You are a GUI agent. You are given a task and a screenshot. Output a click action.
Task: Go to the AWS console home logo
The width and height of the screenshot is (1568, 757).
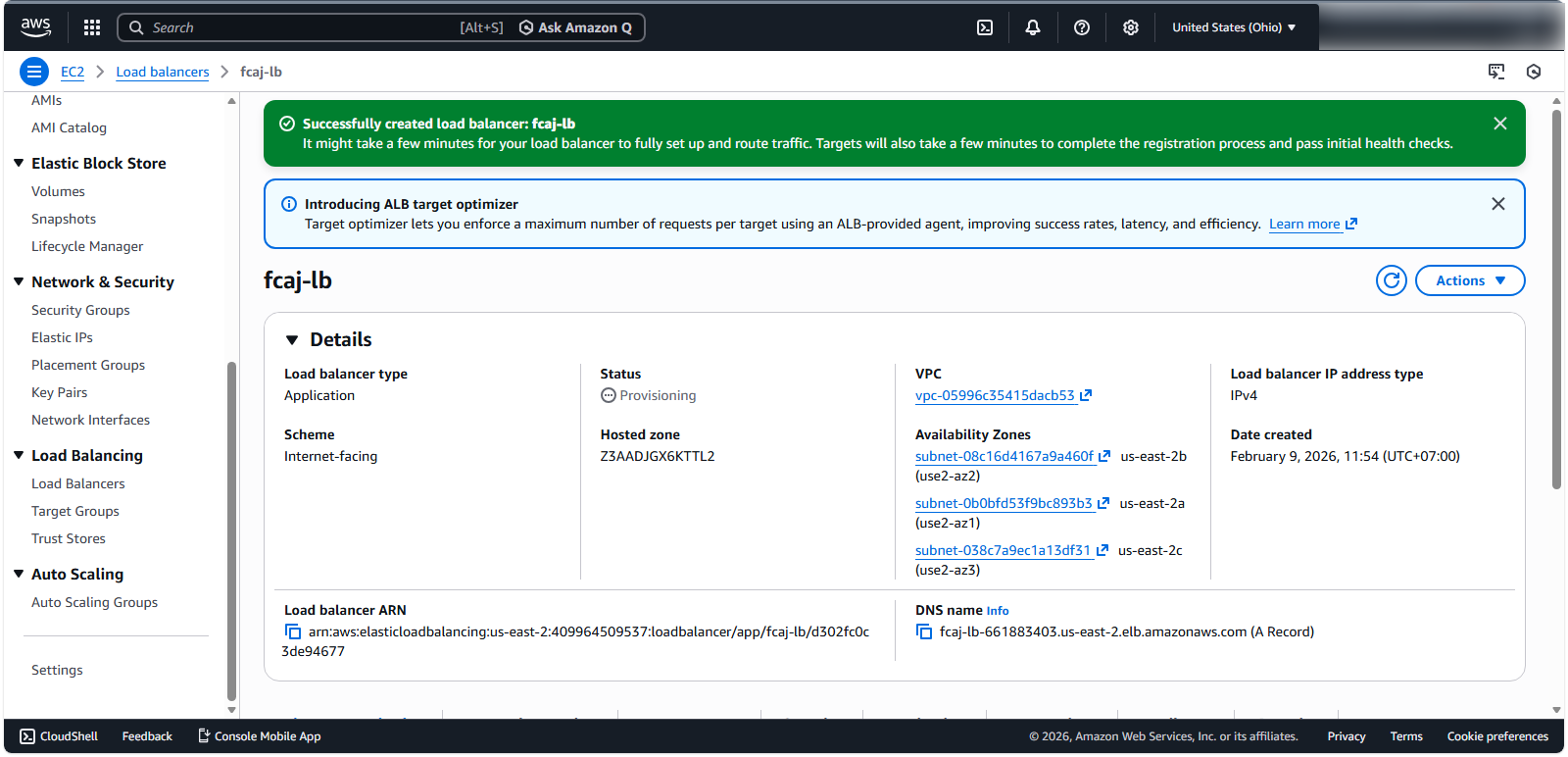36,27
